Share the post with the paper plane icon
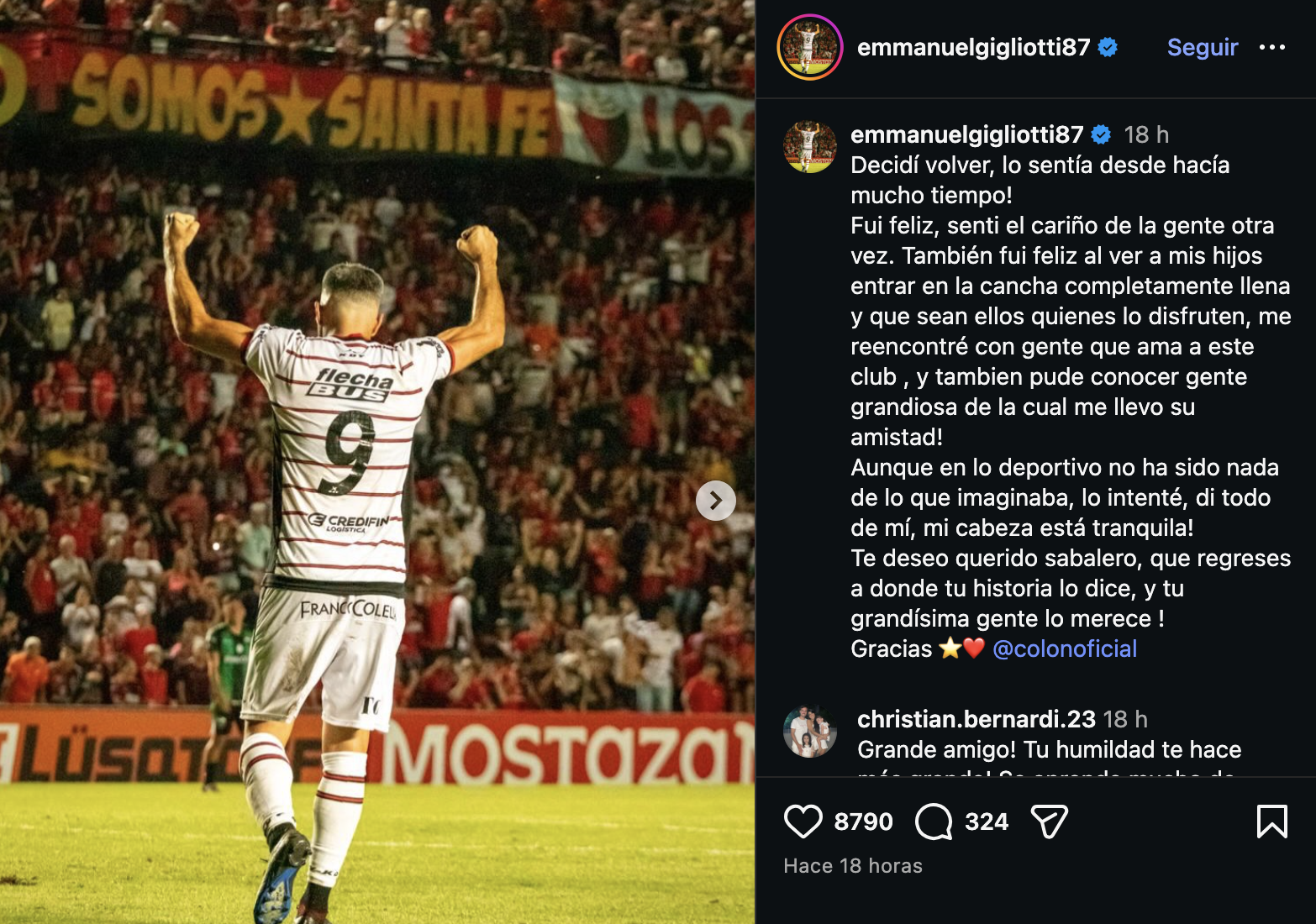Image resolution: width=1316 pixels, height=924 pixels. (1049, 822)
